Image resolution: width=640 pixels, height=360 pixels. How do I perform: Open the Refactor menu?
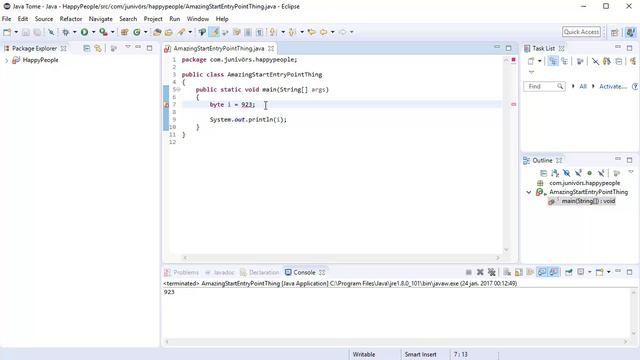[x=71, y=19]
